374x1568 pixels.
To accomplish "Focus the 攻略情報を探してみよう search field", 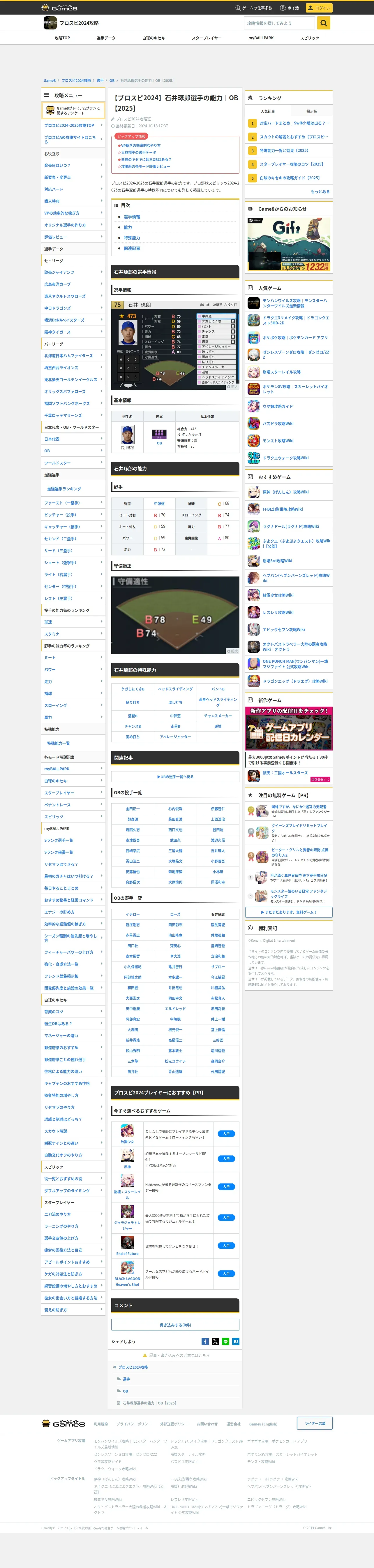I will point(280,23).
